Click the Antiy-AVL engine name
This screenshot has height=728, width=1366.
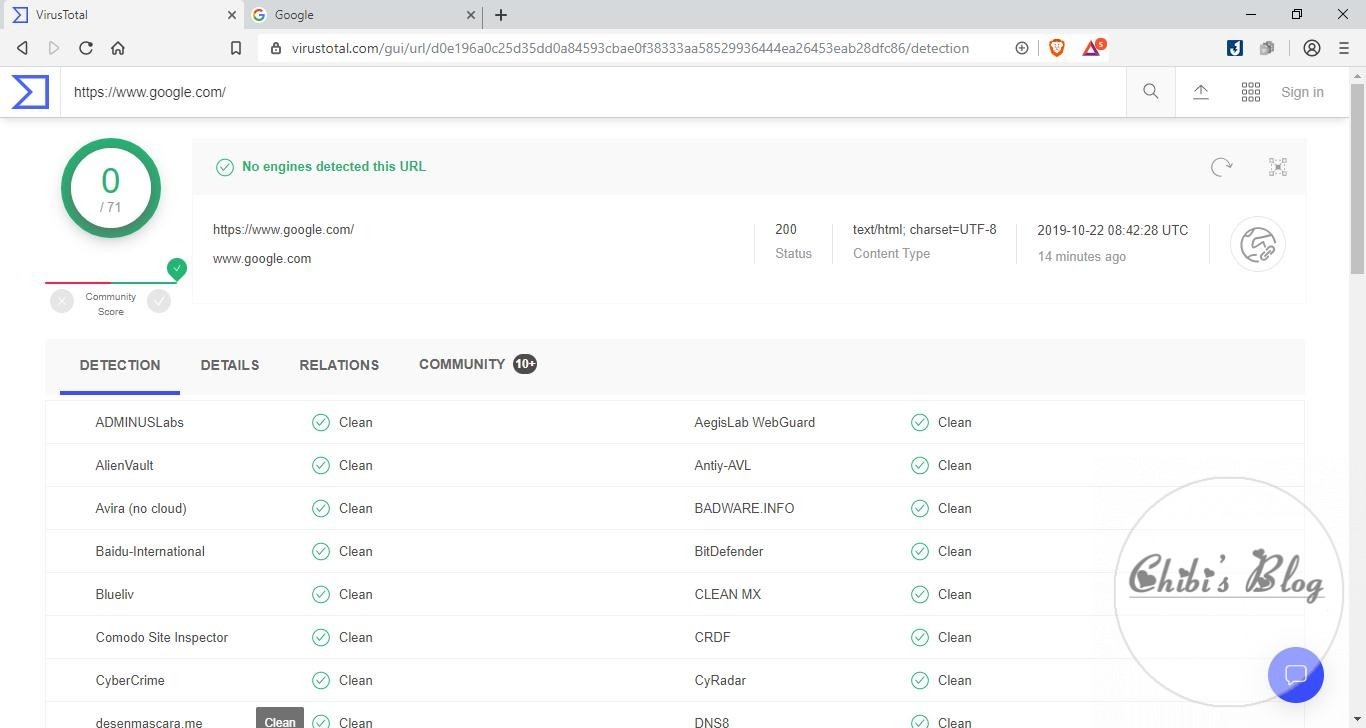(x=723, y=465)
